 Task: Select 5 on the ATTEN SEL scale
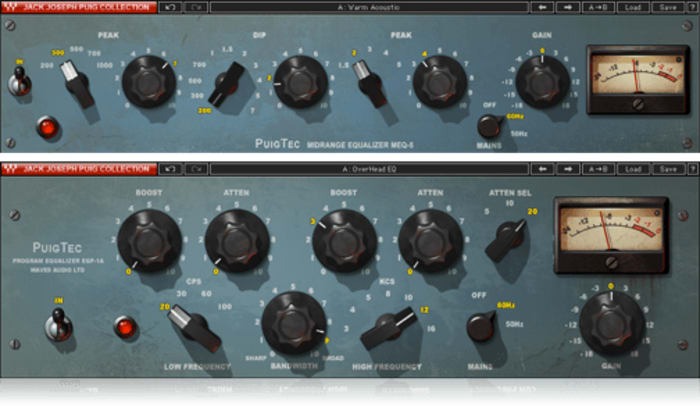487,211
